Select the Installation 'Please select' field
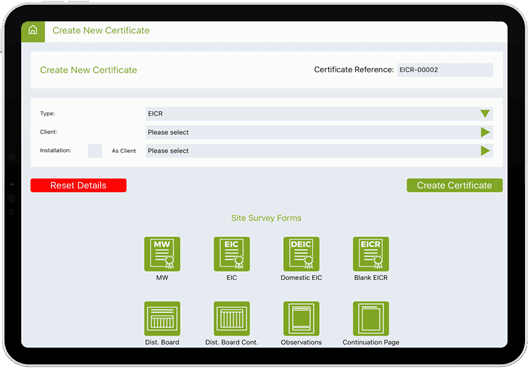528x368 pixels. [x=319, y=150]
